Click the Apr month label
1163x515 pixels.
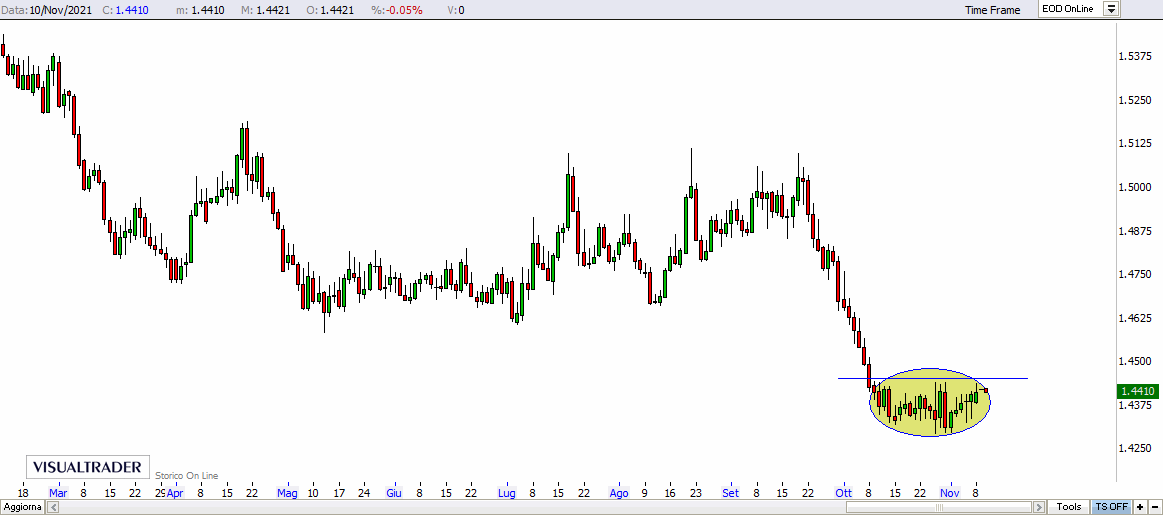174,493
